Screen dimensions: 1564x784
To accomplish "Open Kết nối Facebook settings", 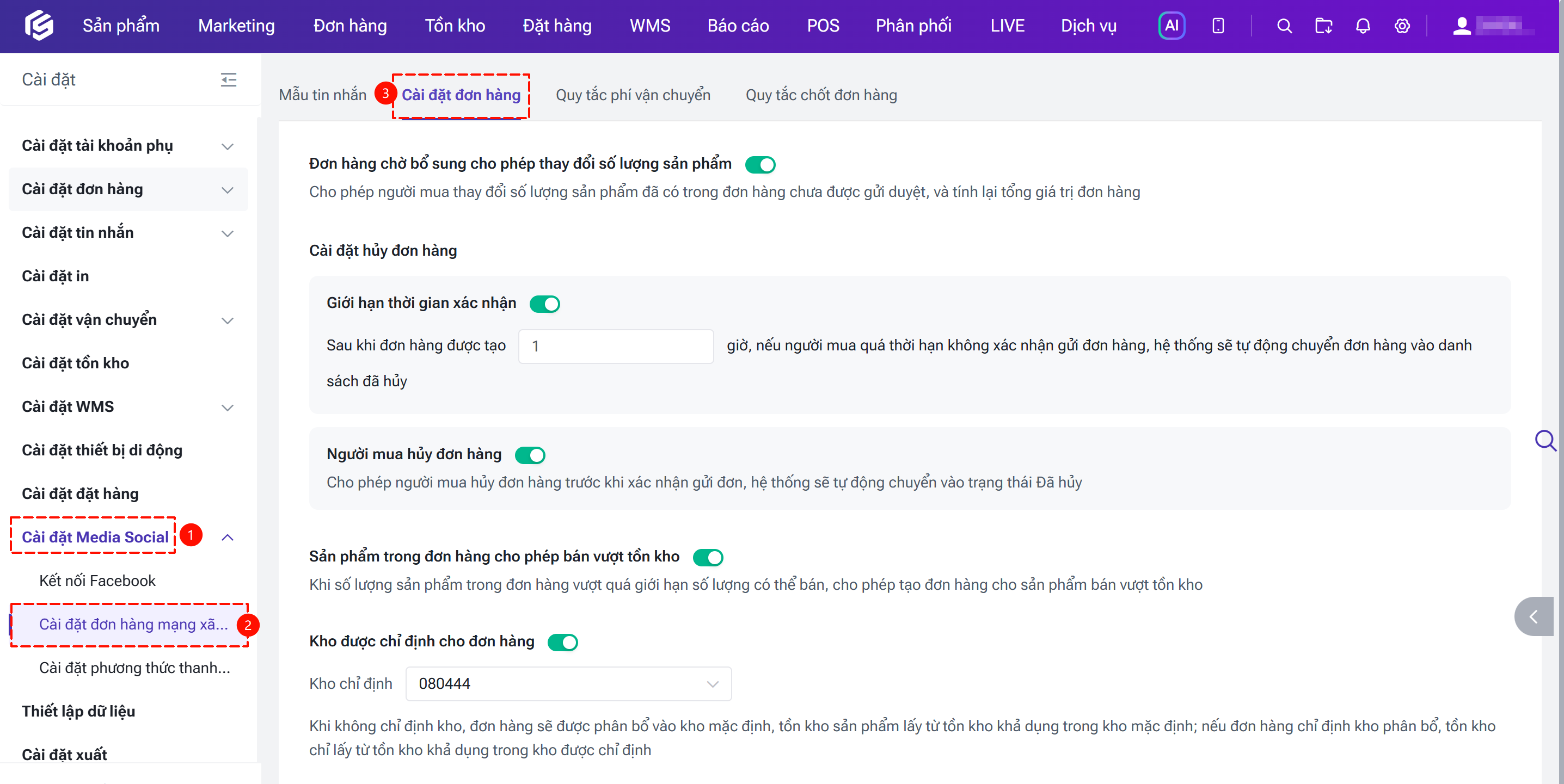I will tap(97, 581).
